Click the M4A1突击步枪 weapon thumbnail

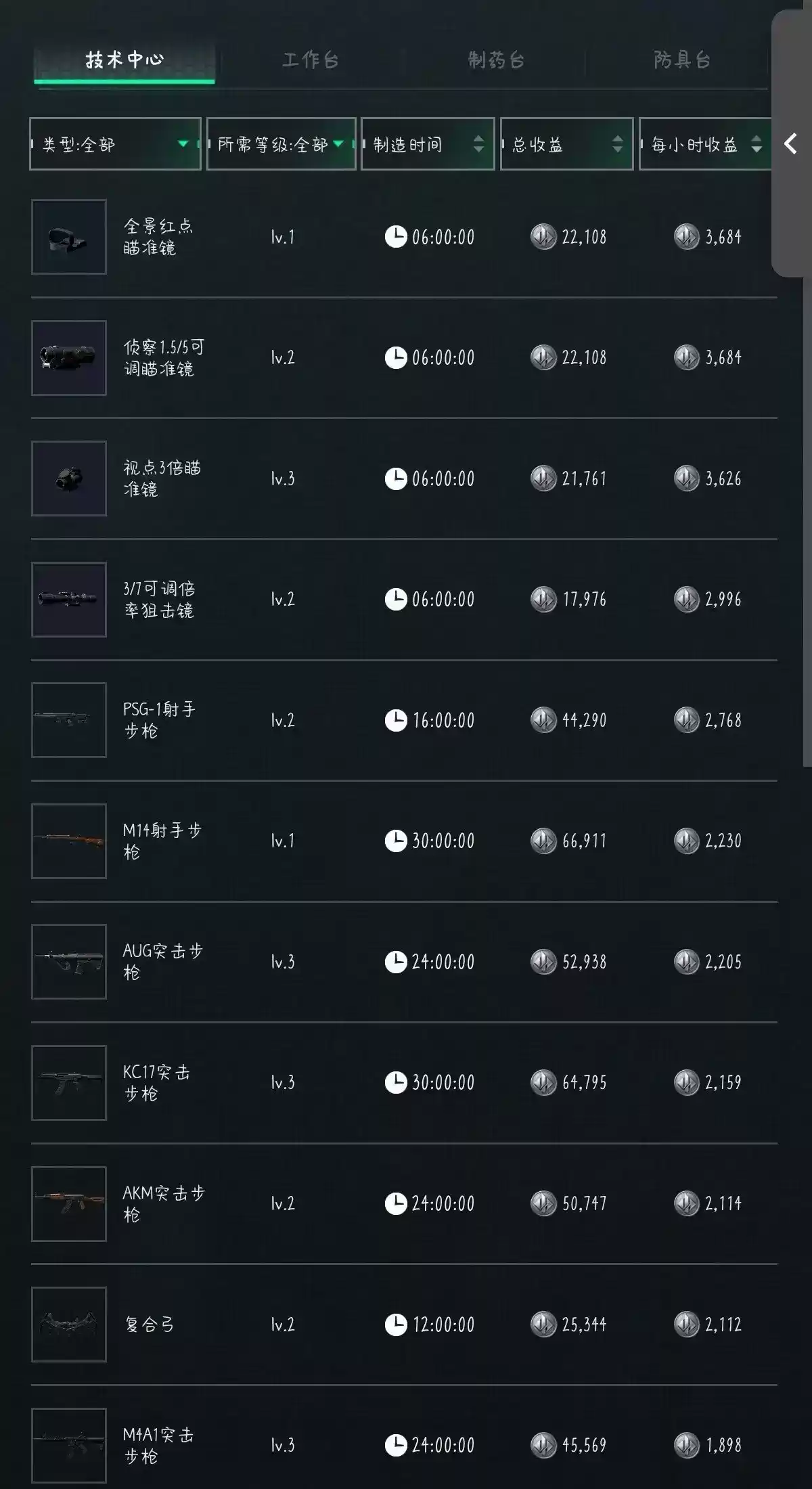coord(69,1445)
